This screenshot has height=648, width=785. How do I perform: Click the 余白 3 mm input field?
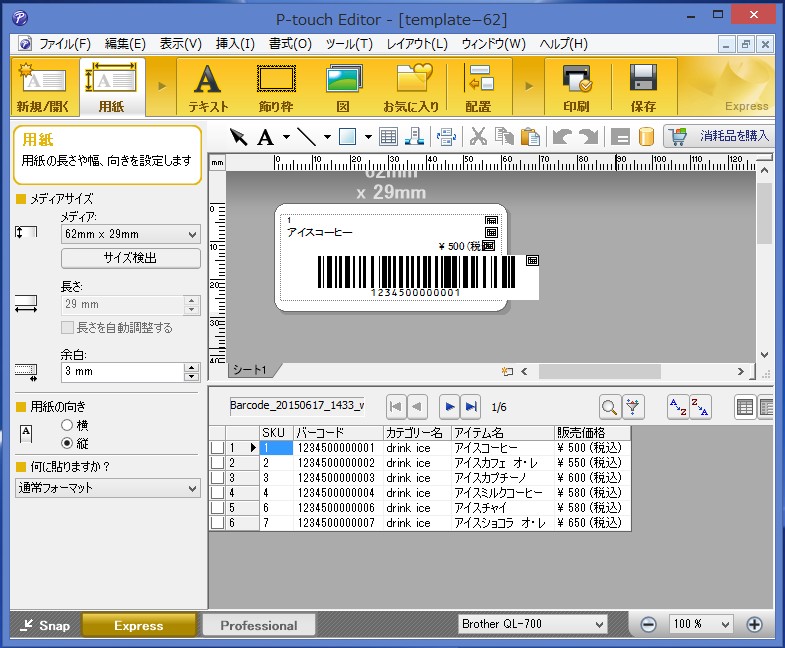pyautogui.click(x=123, y=372)
